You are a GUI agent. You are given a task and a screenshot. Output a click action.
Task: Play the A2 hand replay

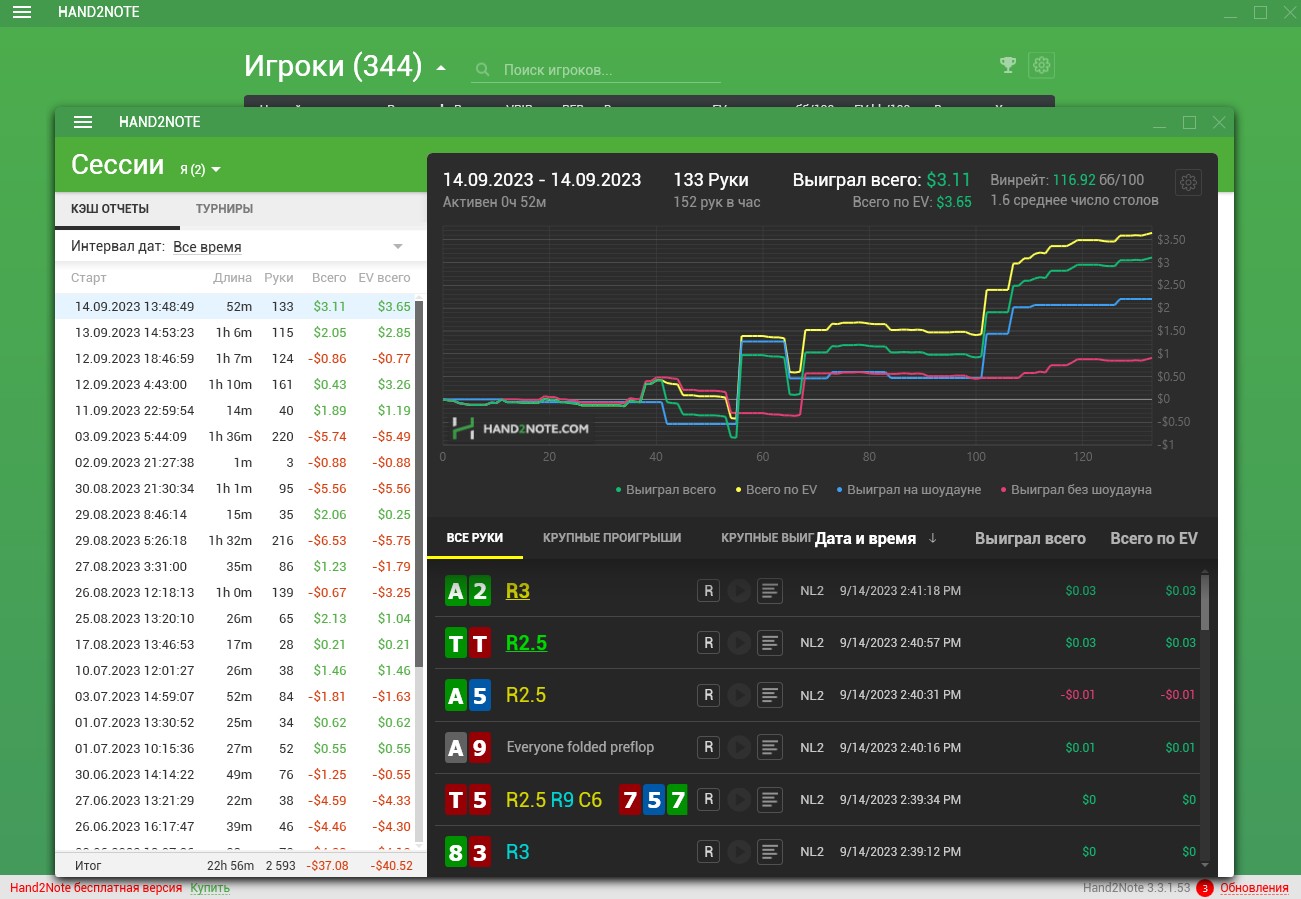coord(739,591)
